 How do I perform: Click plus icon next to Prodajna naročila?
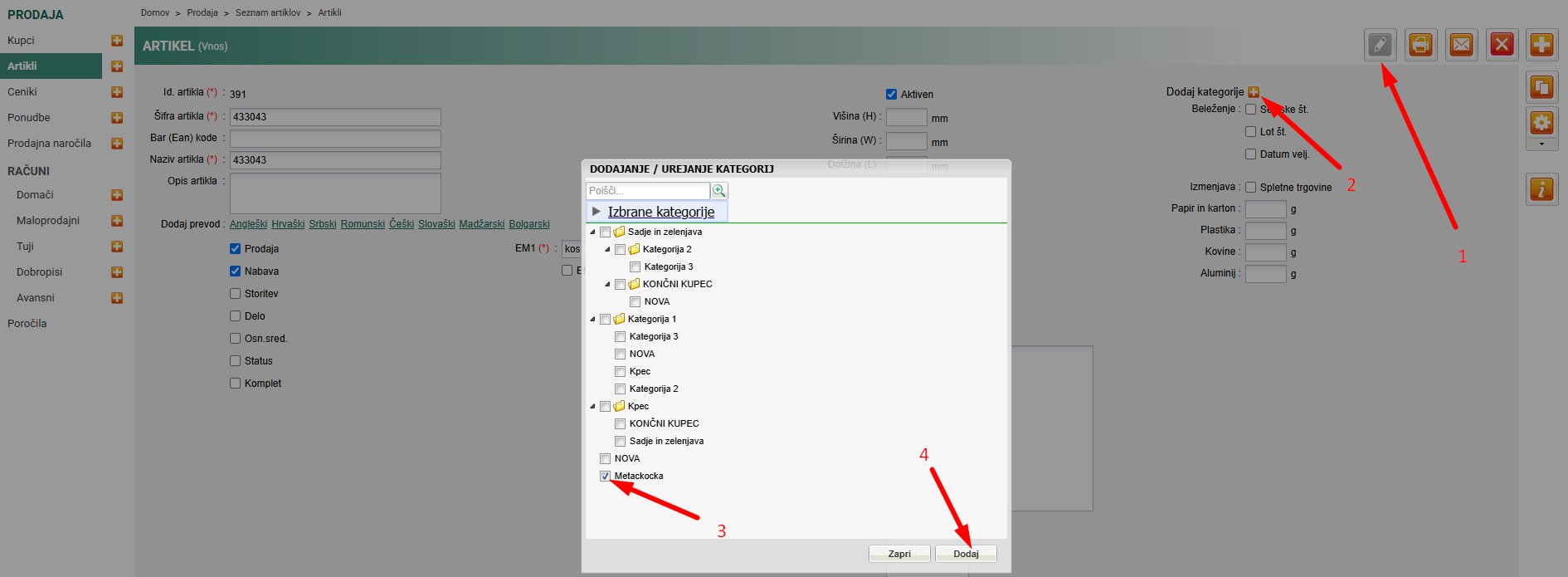117,144
